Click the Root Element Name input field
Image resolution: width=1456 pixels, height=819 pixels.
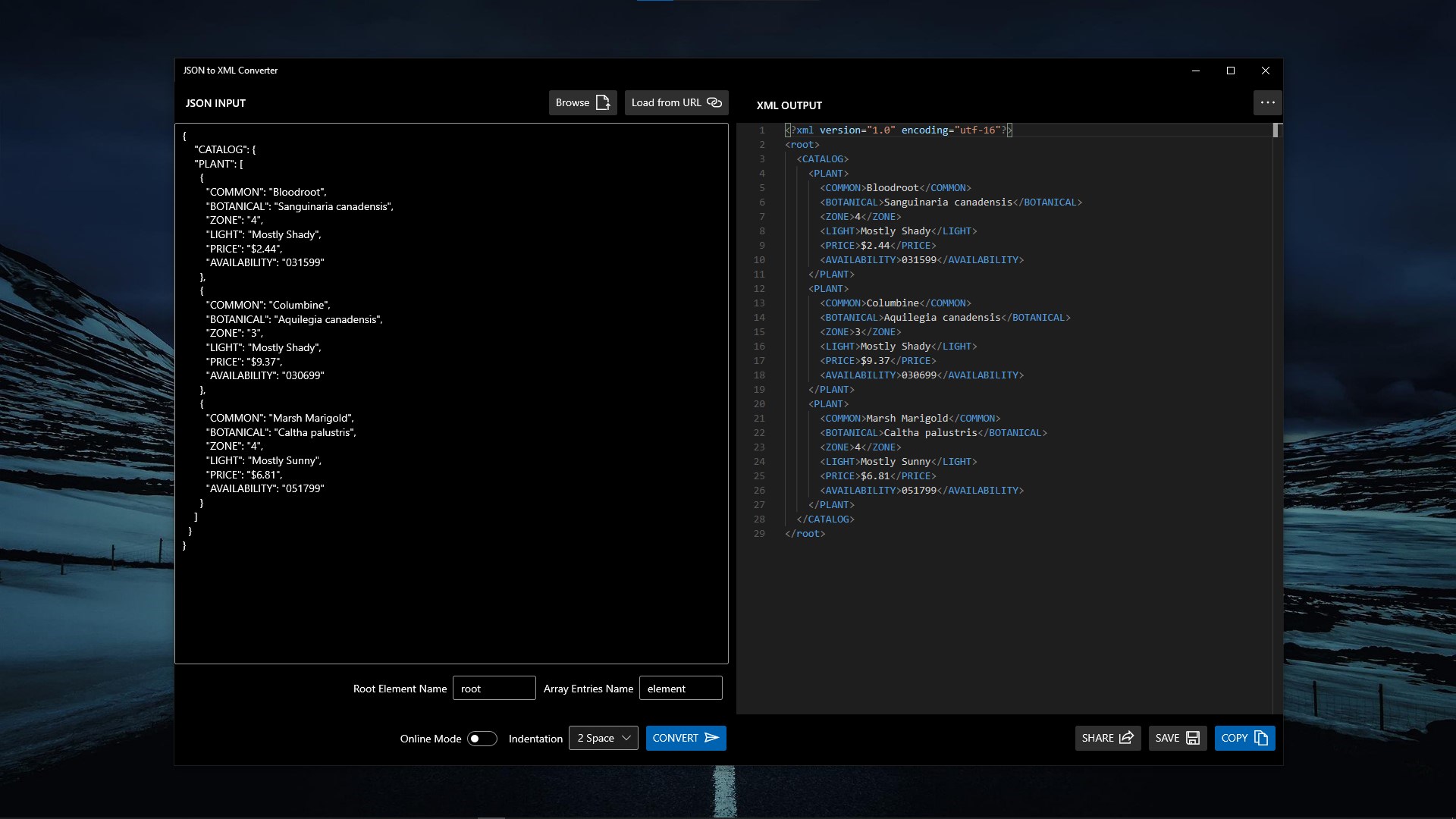tap(494, 689)
